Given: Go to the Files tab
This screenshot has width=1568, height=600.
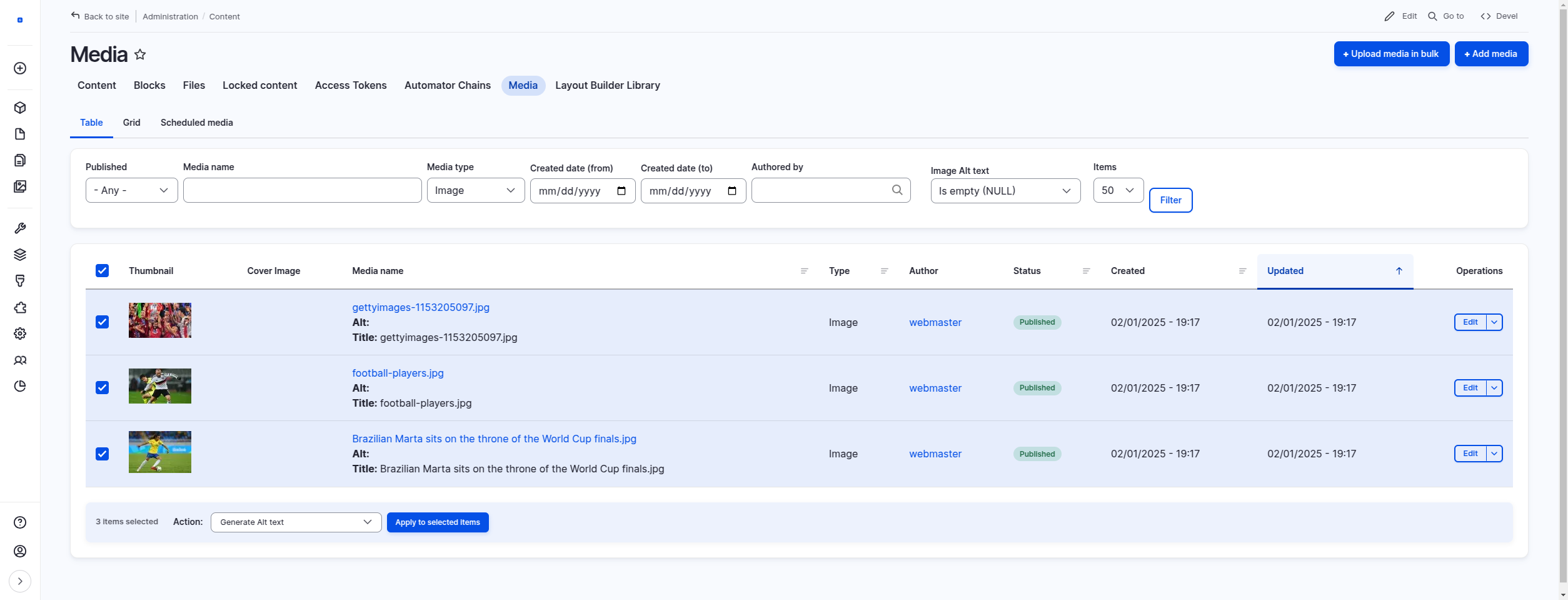Looking at the screenshot, I should click(194, 85).
